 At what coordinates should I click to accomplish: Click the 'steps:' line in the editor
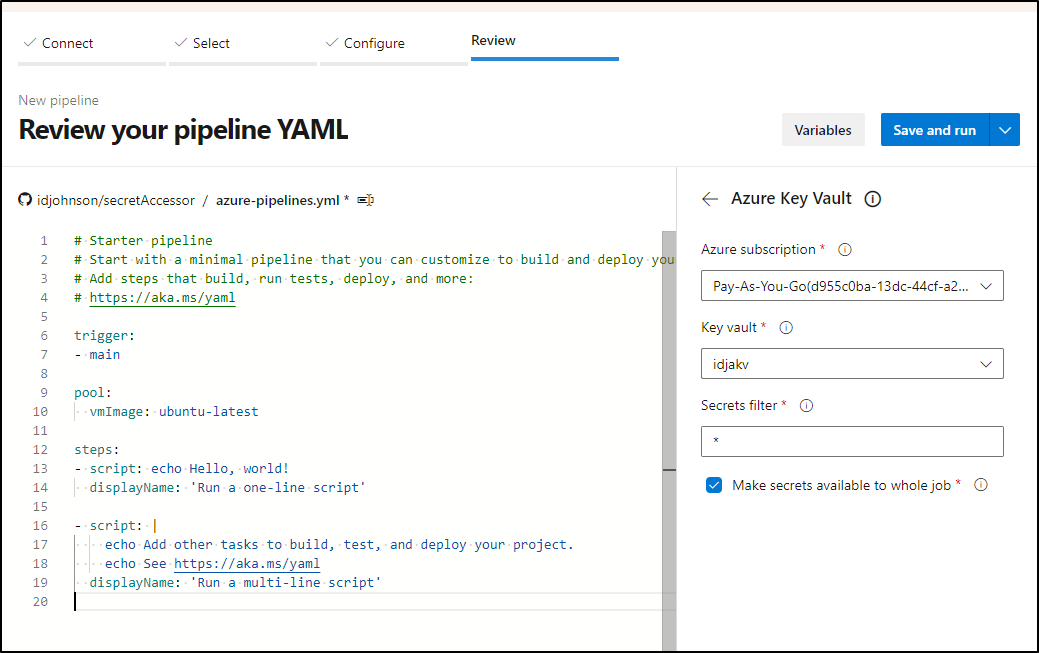pyautogui.click(x=97, y=449)
